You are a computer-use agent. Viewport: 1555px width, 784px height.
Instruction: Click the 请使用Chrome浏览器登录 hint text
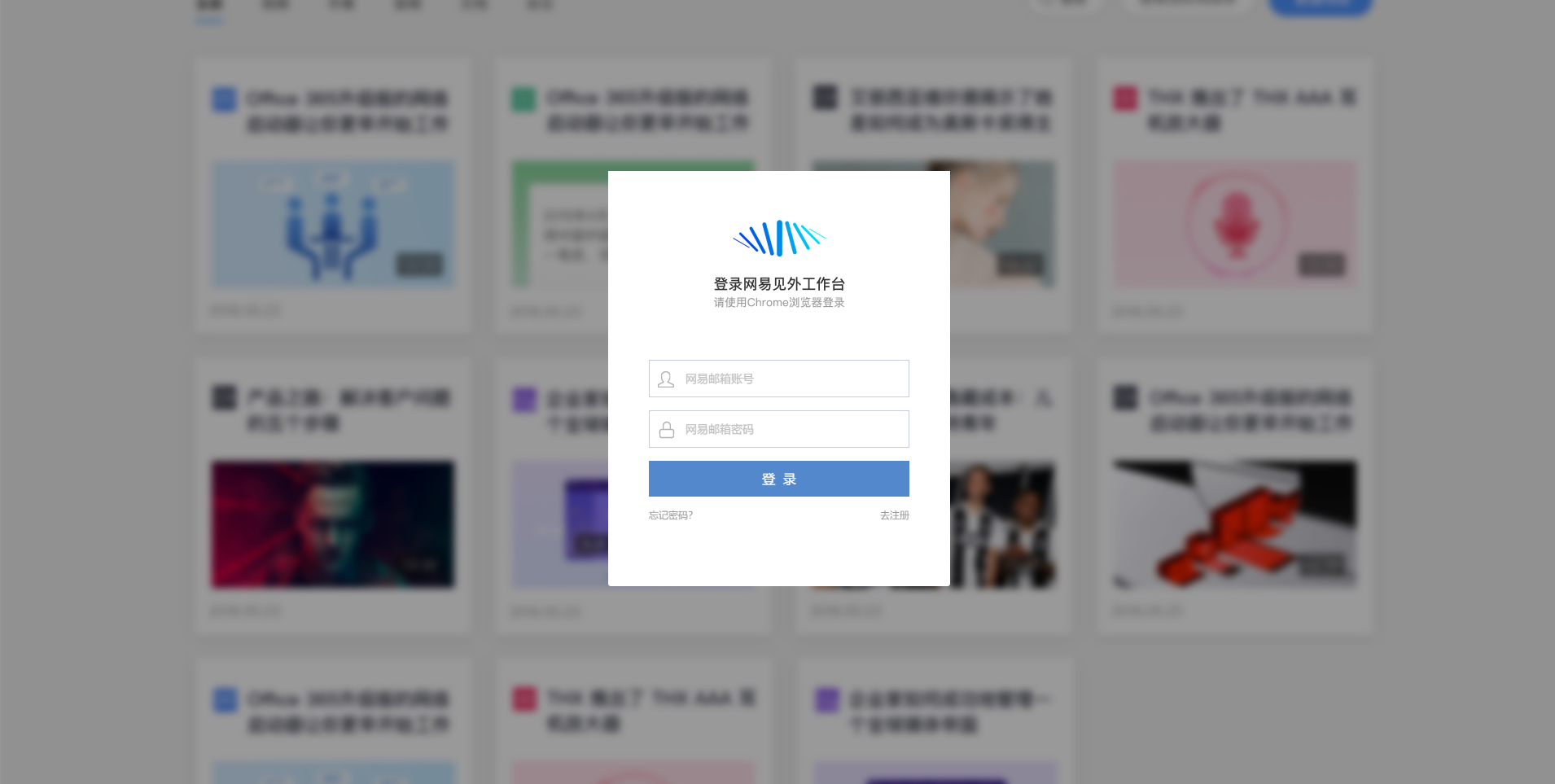tap(779, 303)
